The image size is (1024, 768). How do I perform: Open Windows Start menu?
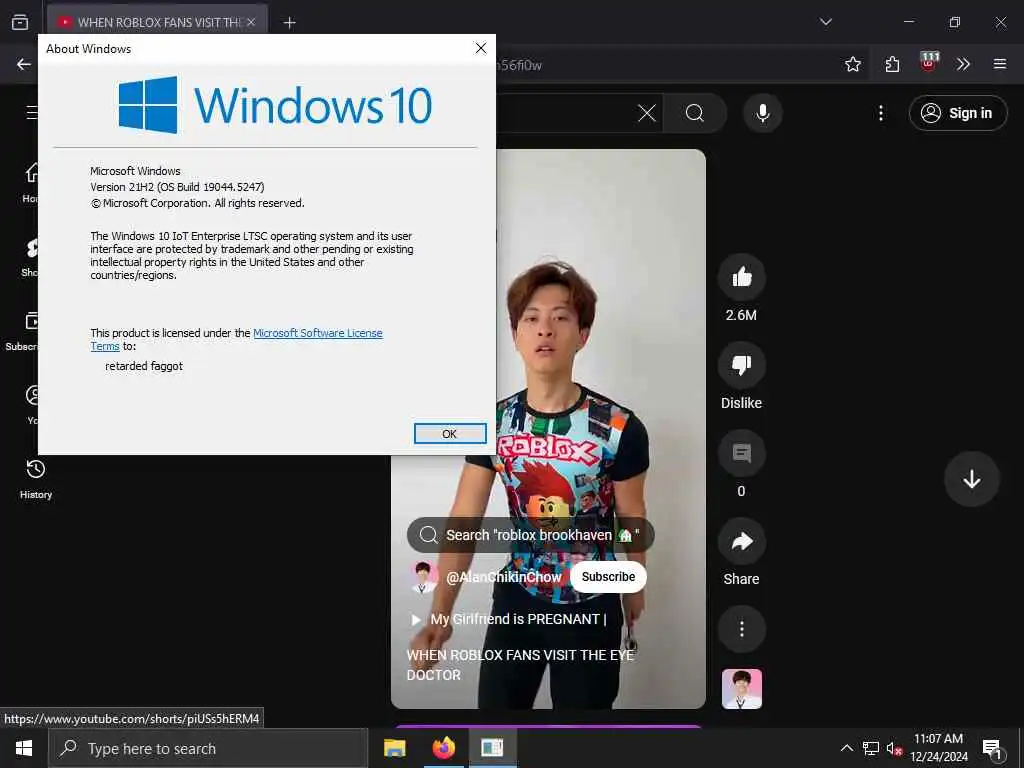(24, 748)
